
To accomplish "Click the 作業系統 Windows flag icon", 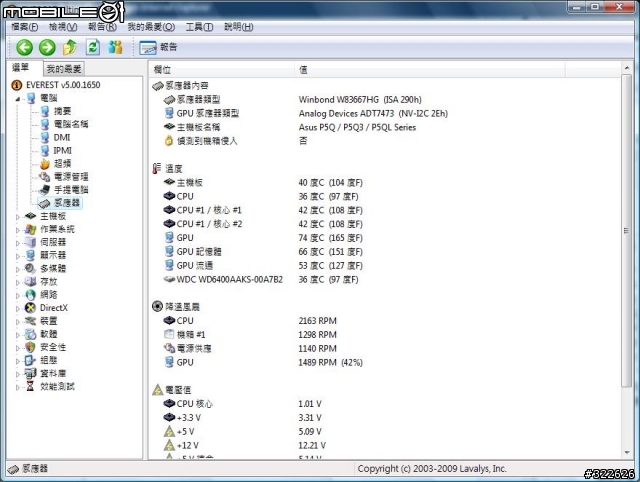I will 30,229.
